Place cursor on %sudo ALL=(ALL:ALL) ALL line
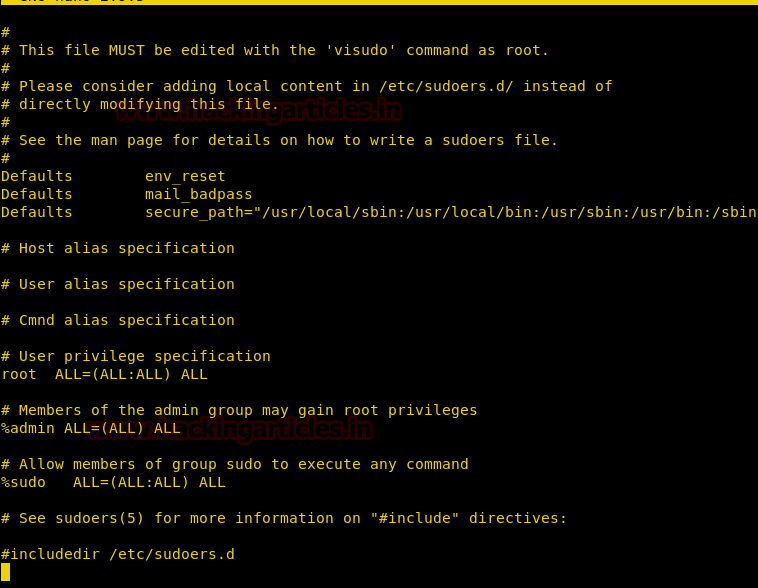The width and height of the screenshot is (758, 588). [x=113, y=482]
